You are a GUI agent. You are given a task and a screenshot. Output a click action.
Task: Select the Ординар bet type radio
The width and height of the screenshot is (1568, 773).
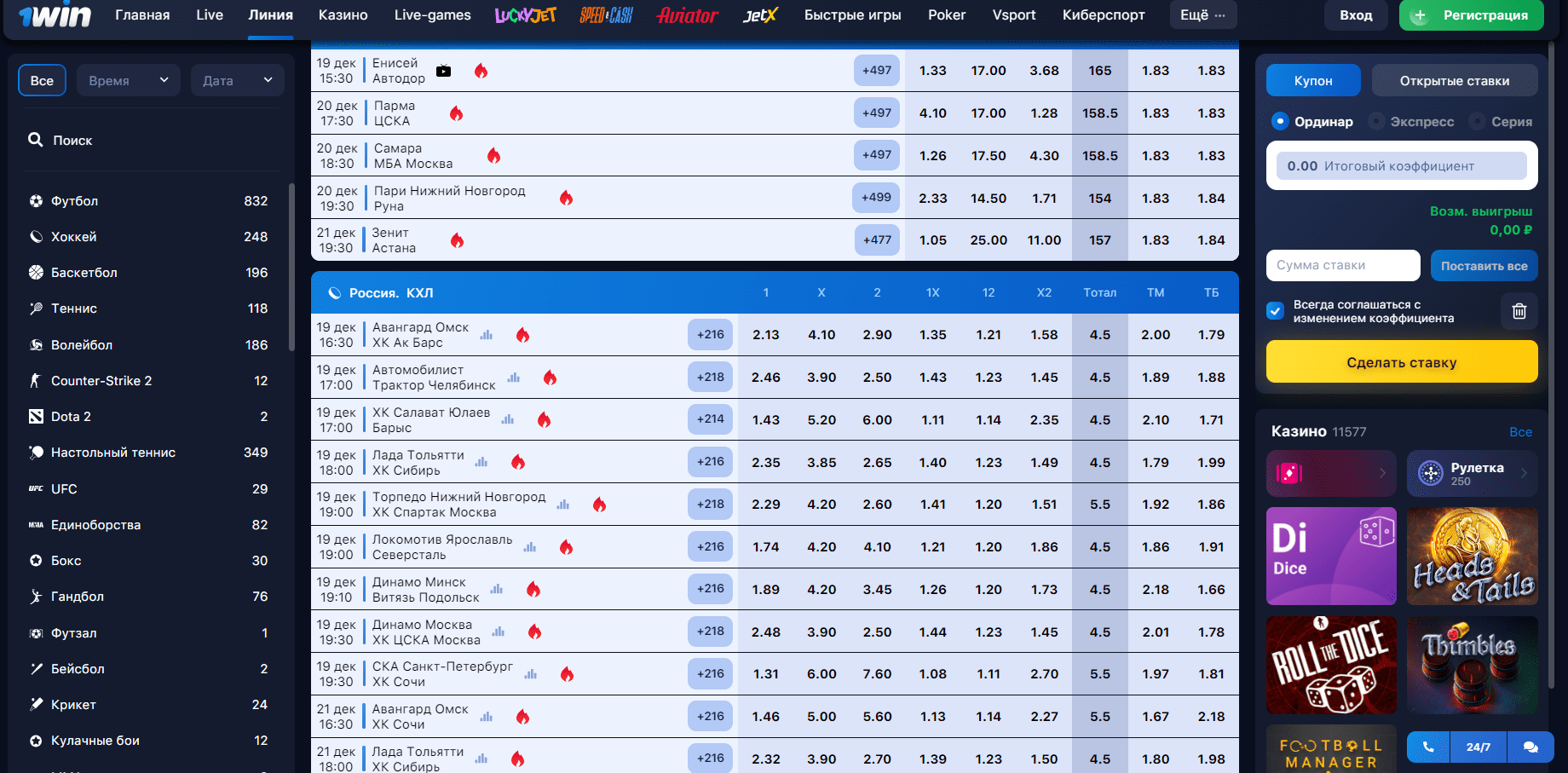(1279, 121)
